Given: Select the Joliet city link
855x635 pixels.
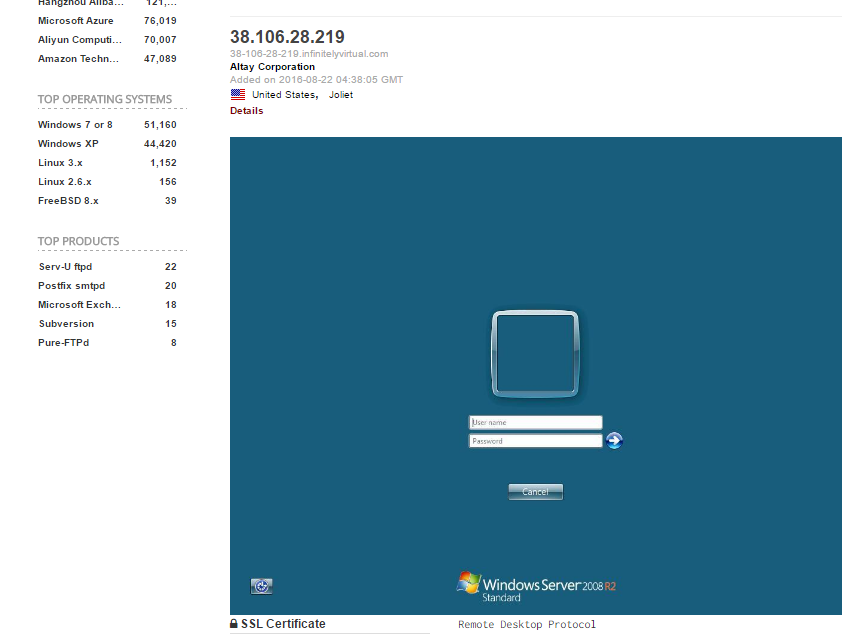Looking at the screenshot, I should pos(341,95).
